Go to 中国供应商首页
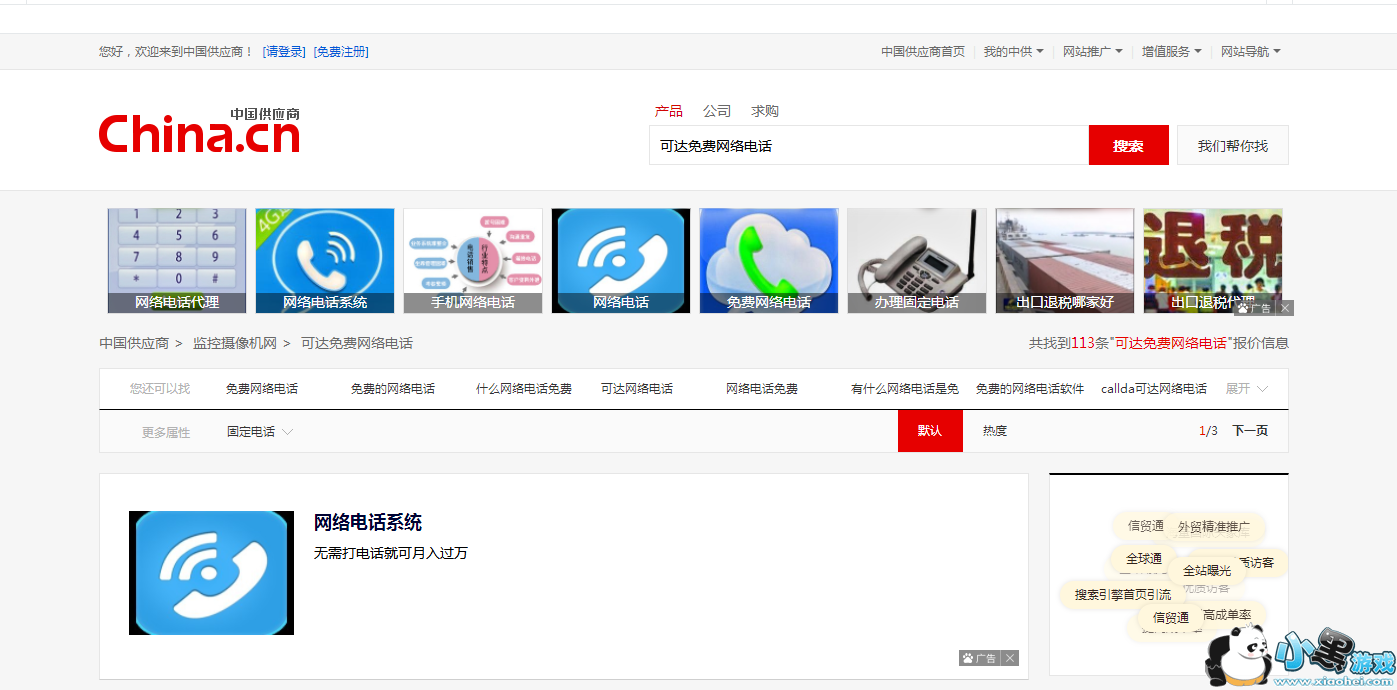This screenshot has width=1397, height=690. [923, 51]
